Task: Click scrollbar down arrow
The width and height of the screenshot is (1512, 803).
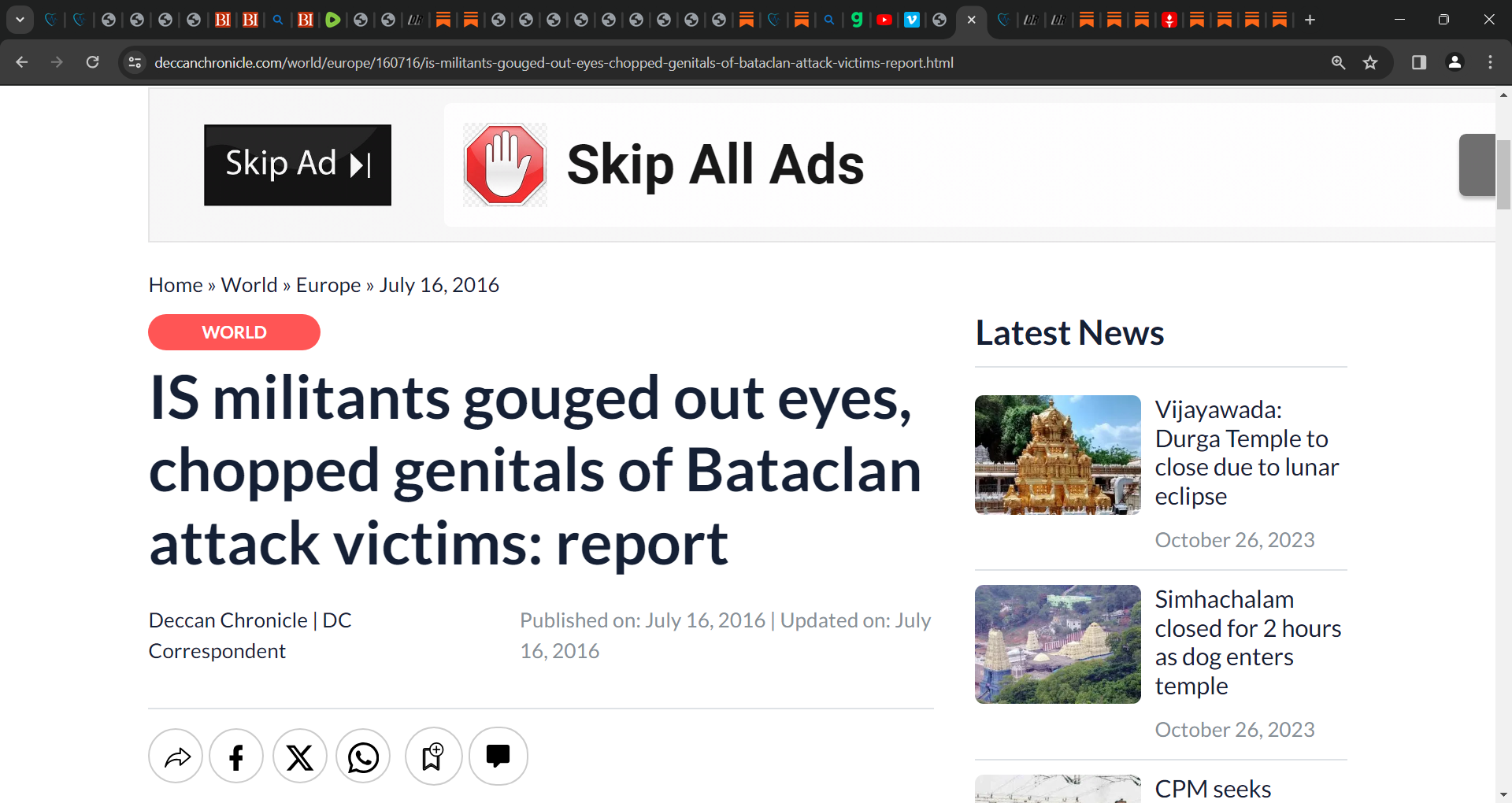Action: pos(1503,795)
